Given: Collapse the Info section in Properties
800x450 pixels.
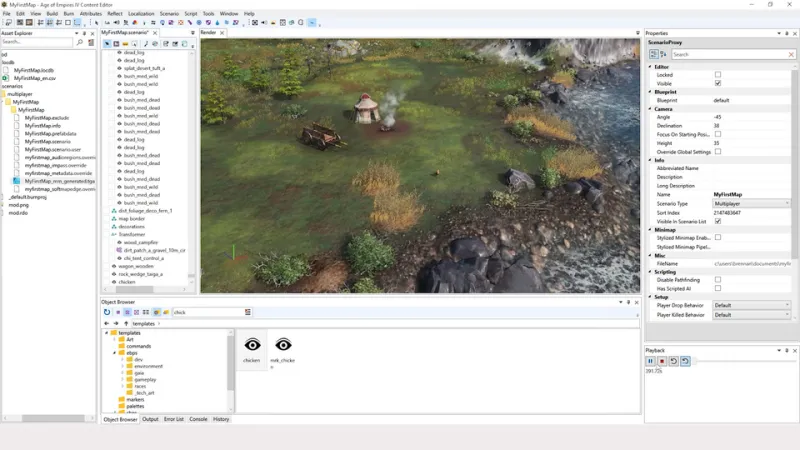Looking at the screenshot, I should click(650, 160).
